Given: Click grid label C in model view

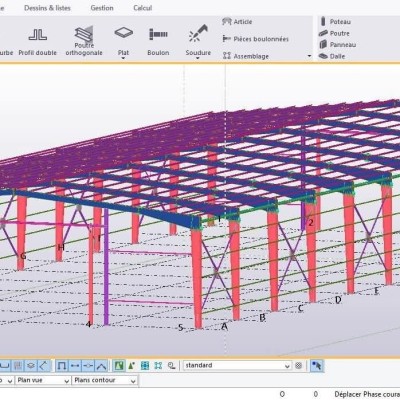Looking at the screenshot, I should click(x=300, y=308).
